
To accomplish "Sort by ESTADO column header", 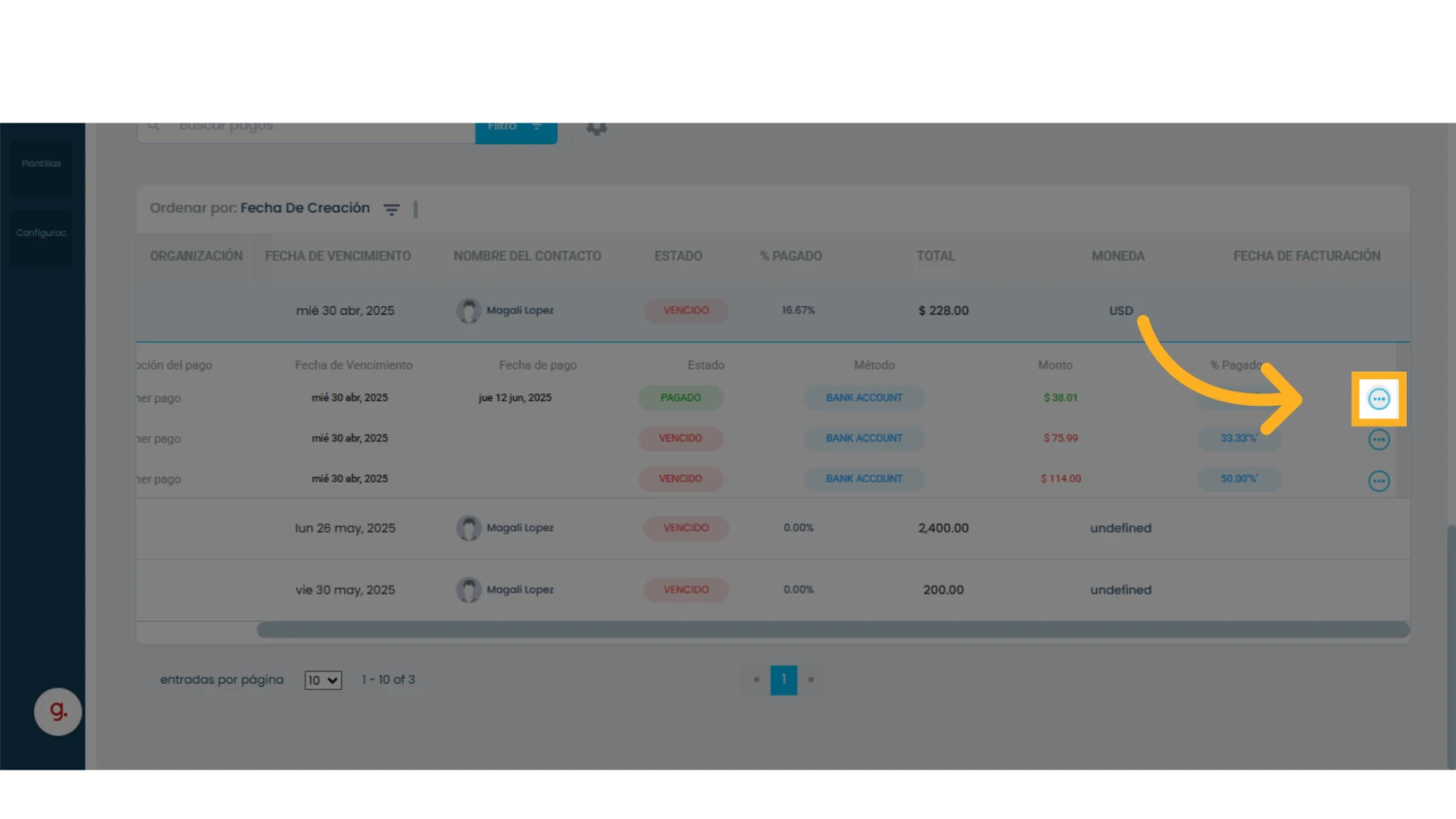I will [679, 256].
